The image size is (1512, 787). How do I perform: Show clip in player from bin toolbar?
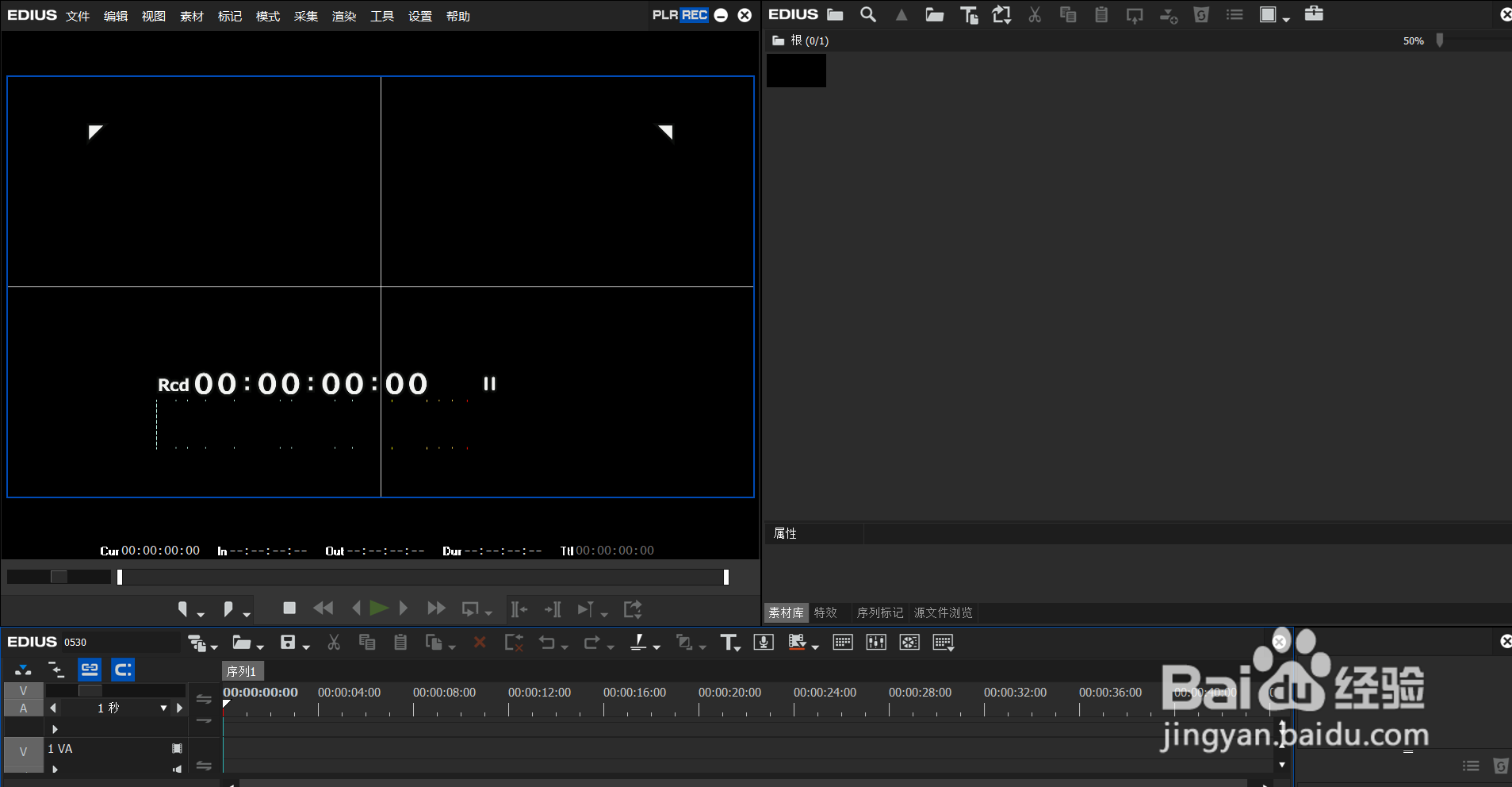point(1135,15)
